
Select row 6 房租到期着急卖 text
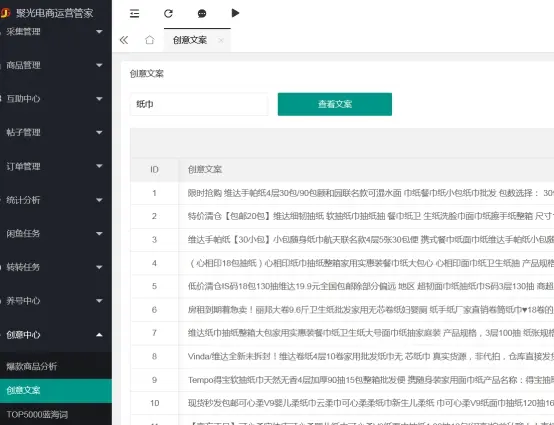pyautogui.click(x=371, y=310)
